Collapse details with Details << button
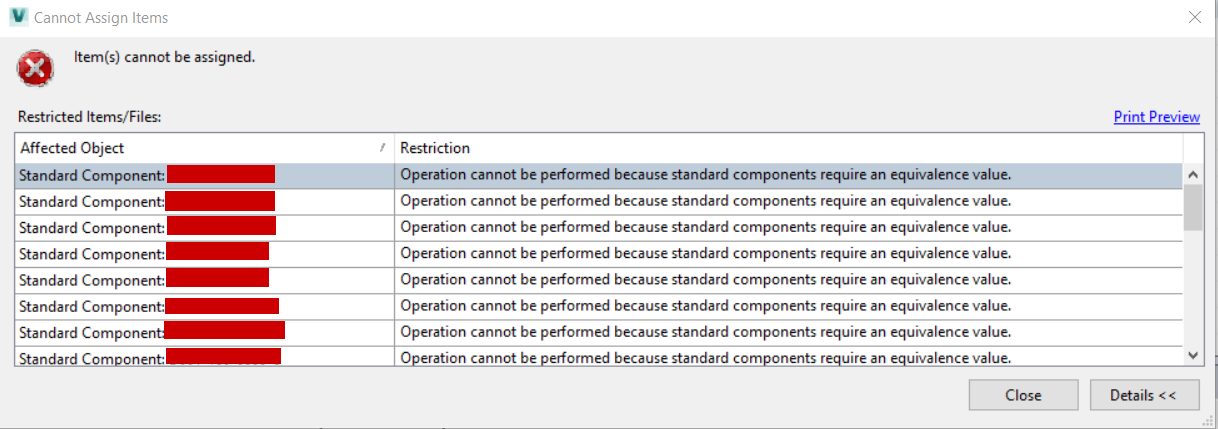 (1143, 395)
